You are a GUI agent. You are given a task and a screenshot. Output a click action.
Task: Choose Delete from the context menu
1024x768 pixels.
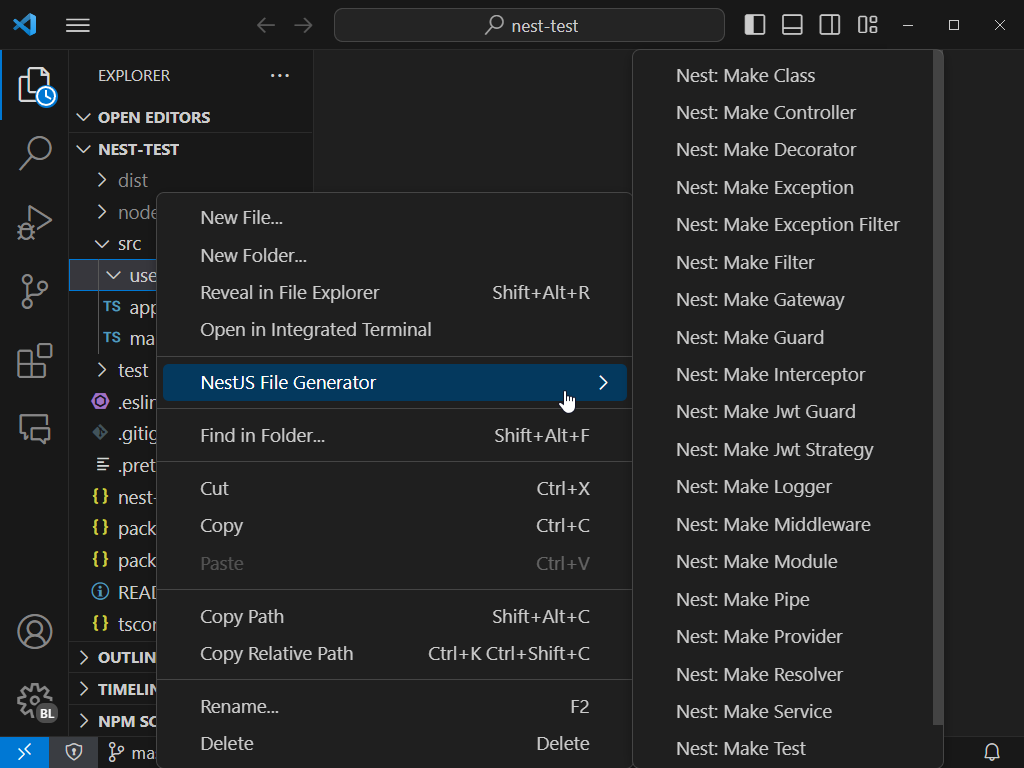394,744
